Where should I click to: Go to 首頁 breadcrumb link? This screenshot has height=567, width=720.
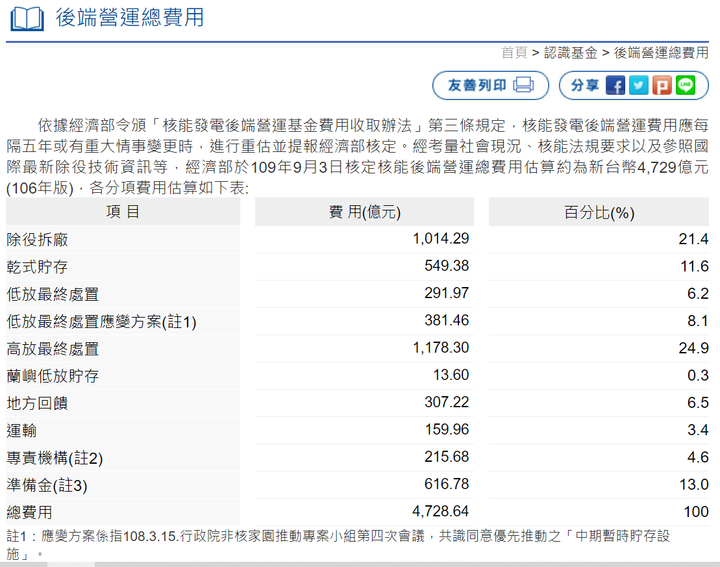click(514, 53)
